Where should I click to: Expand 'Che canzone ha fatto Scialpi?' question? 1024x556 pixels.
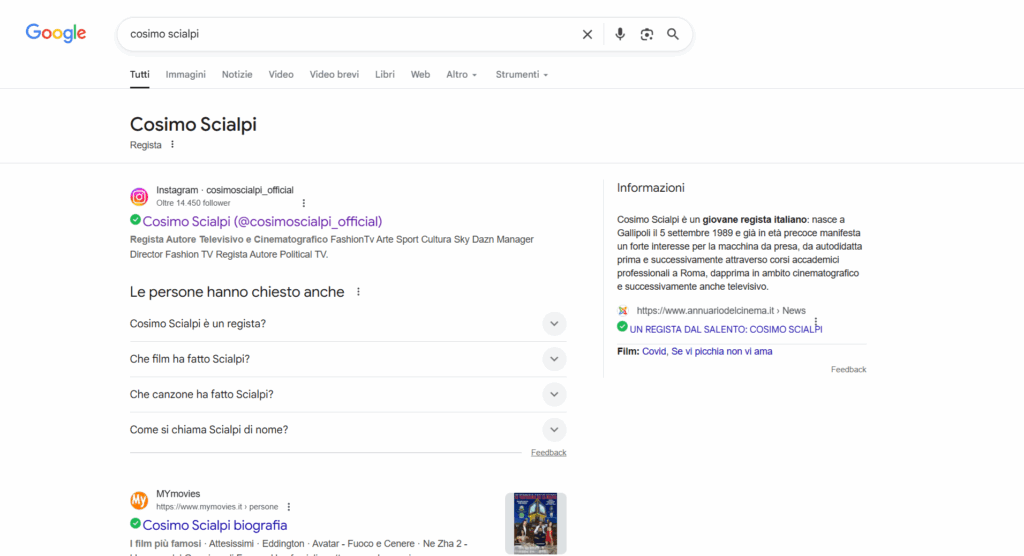(554, 394)
